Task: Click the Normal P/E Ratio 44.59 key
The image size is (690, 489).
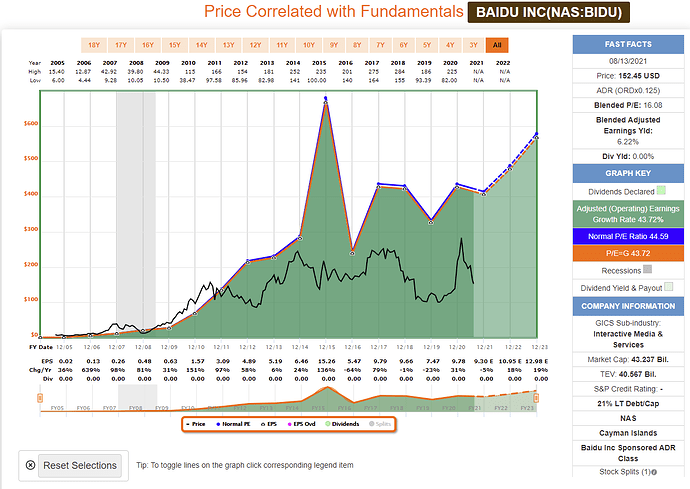Action: (x=628, y=236)
